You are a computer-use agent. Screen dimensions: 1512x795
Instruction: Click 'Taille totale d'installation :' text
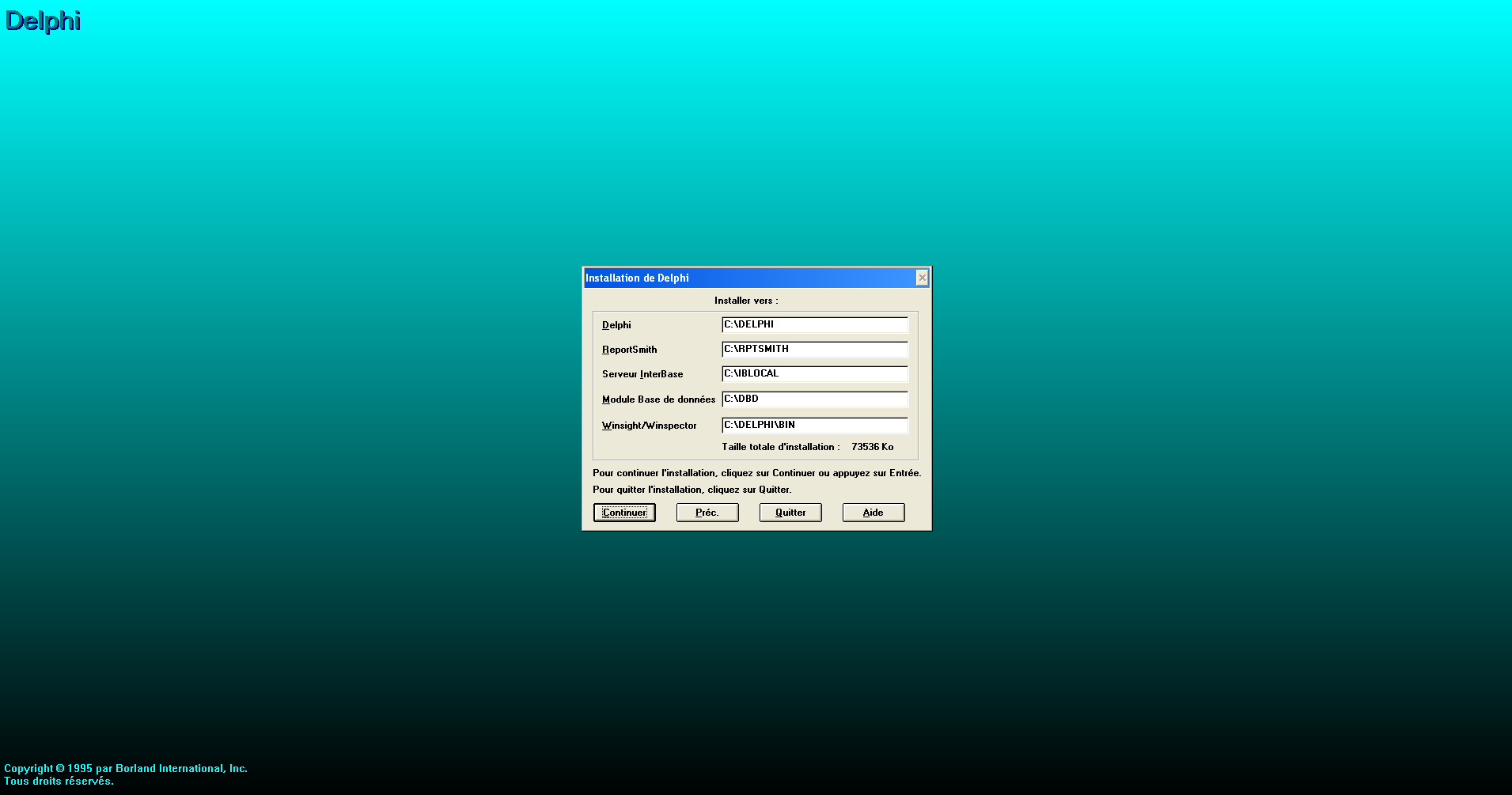pos(781,447)
